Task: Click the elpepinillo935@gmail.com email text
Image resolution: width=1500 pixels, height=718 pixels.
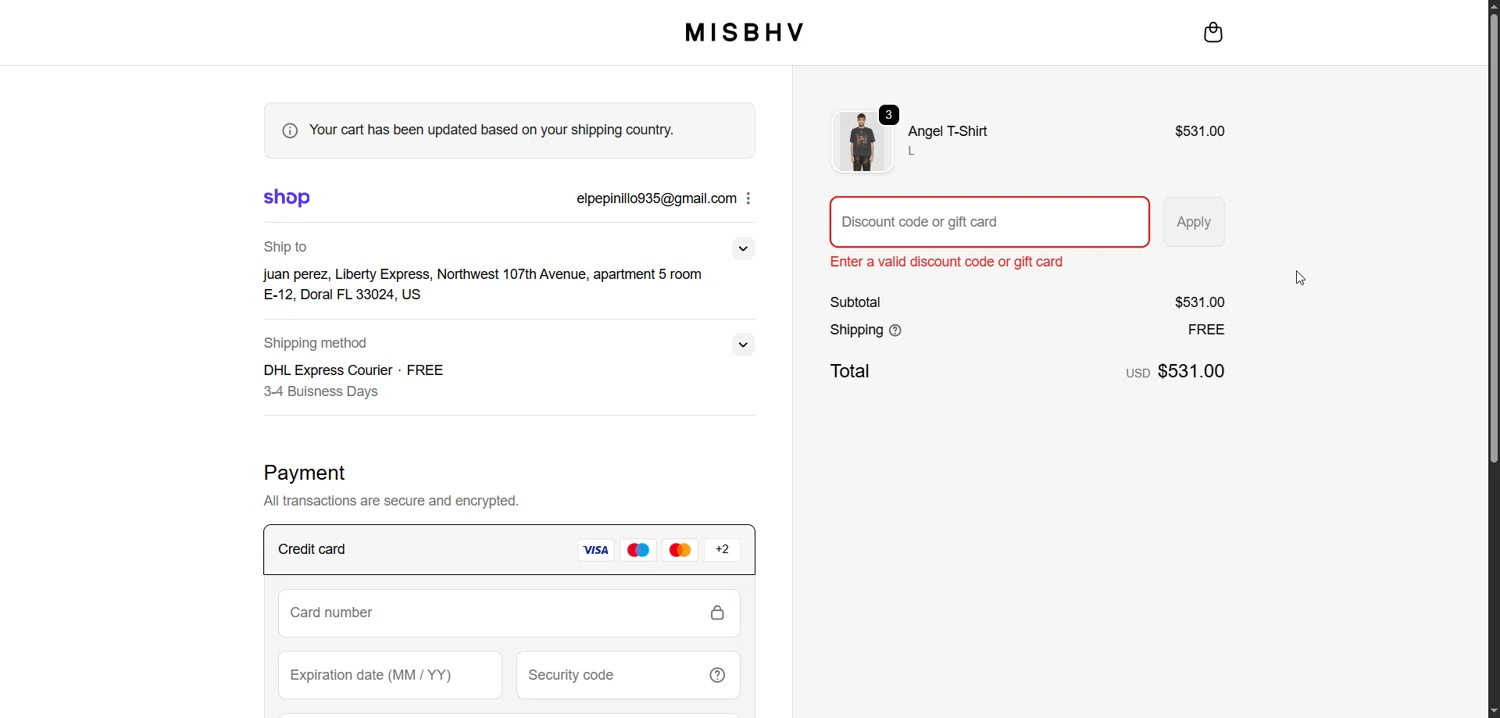Action: point(657,199)
